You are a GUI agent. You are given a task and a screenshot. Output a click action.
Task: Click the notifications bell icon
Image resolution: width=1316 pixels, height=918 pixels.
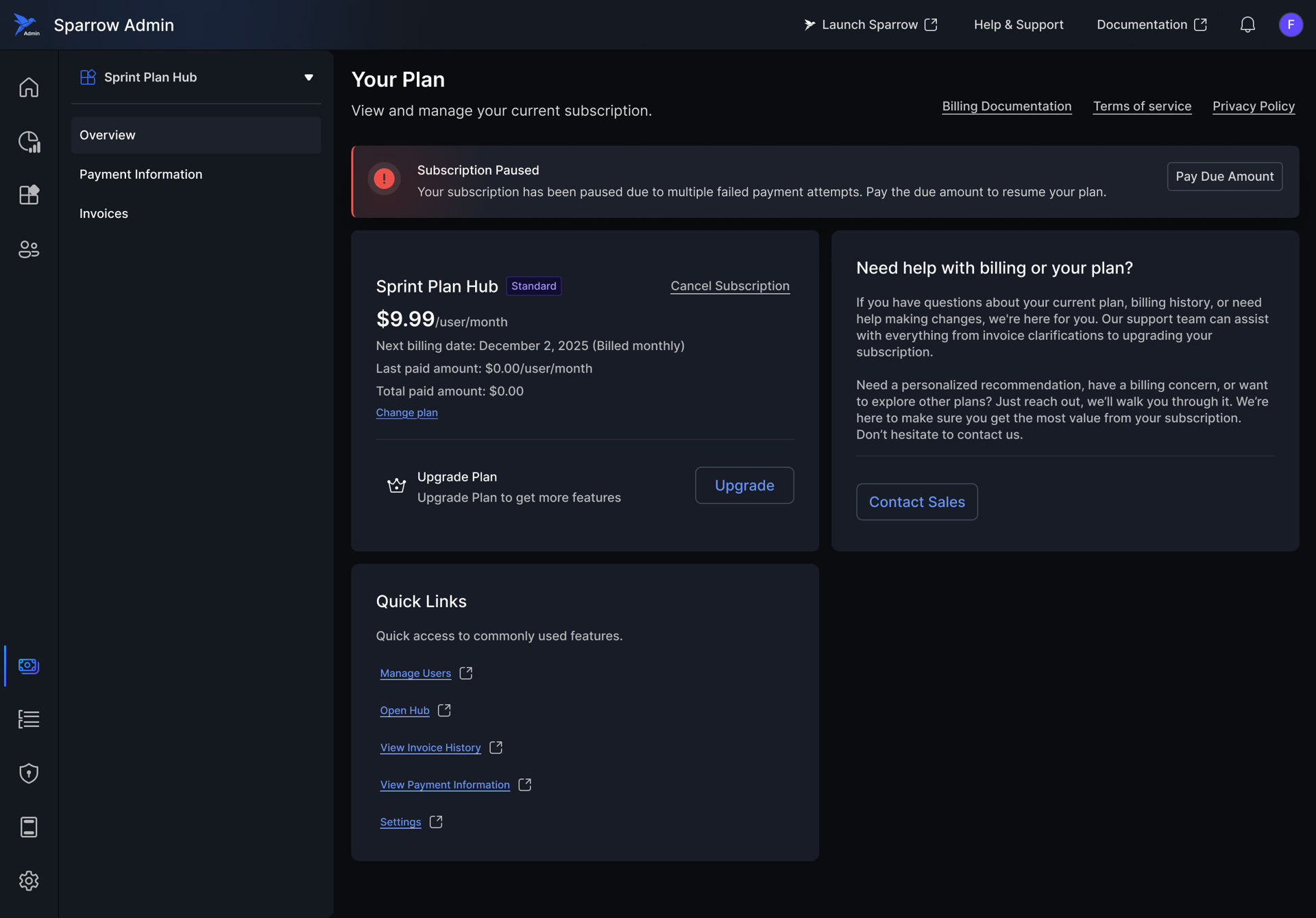tap(1247, 25)
